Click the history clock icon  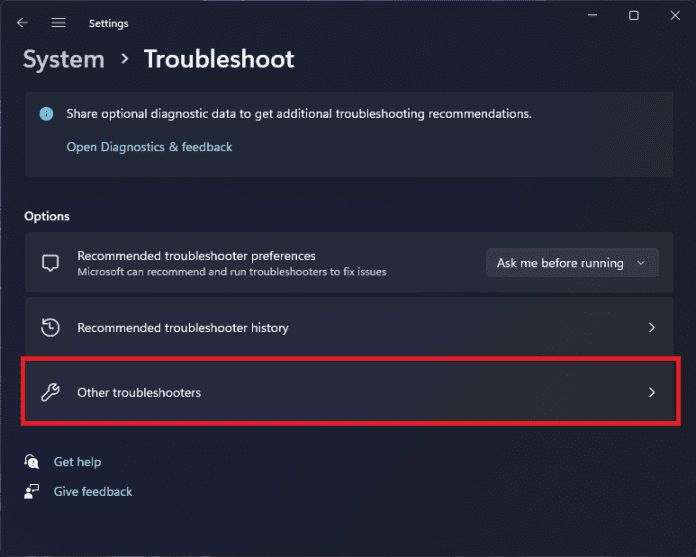click(x=50, y=327)
